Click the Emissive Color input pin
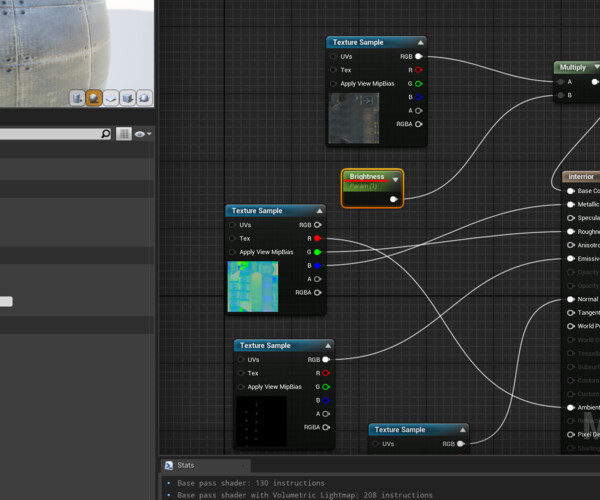This screenshot has height=500, width=600. tap(571, 259)
